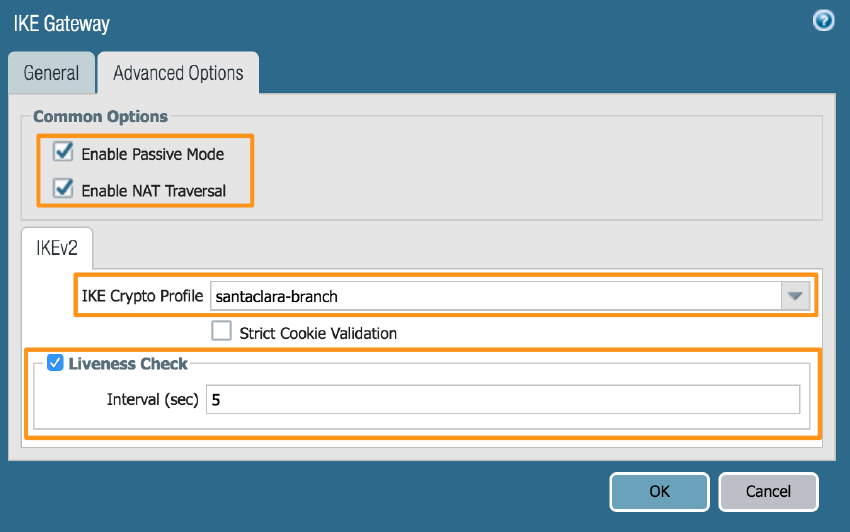This screenshot has width=850, height=532.
Task: Toggle the Liveness Check checkbox
Action: click(56, 363)
